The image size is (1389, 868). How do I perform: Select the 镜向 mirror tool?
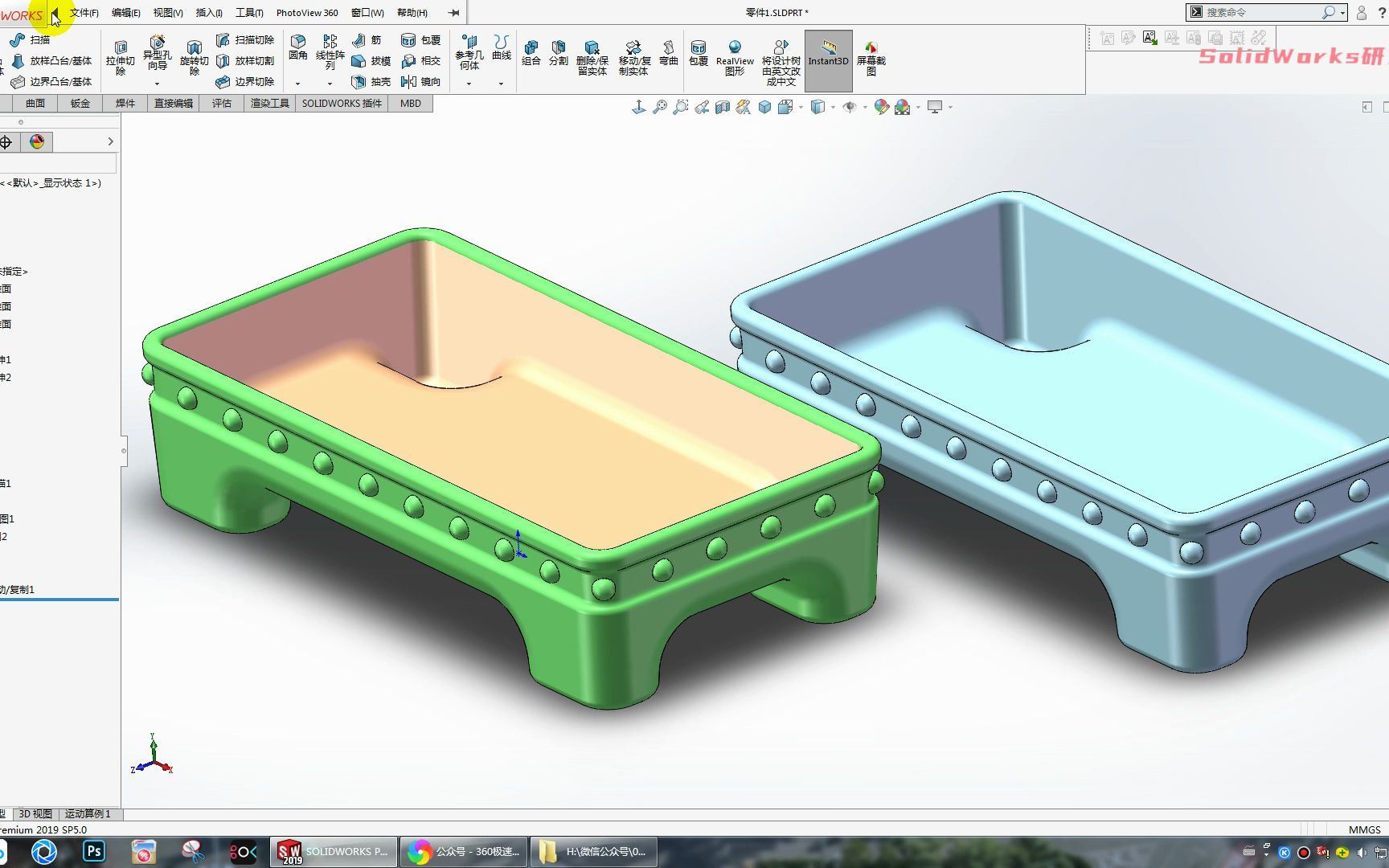pyautogui.click(x=420, y=81)
